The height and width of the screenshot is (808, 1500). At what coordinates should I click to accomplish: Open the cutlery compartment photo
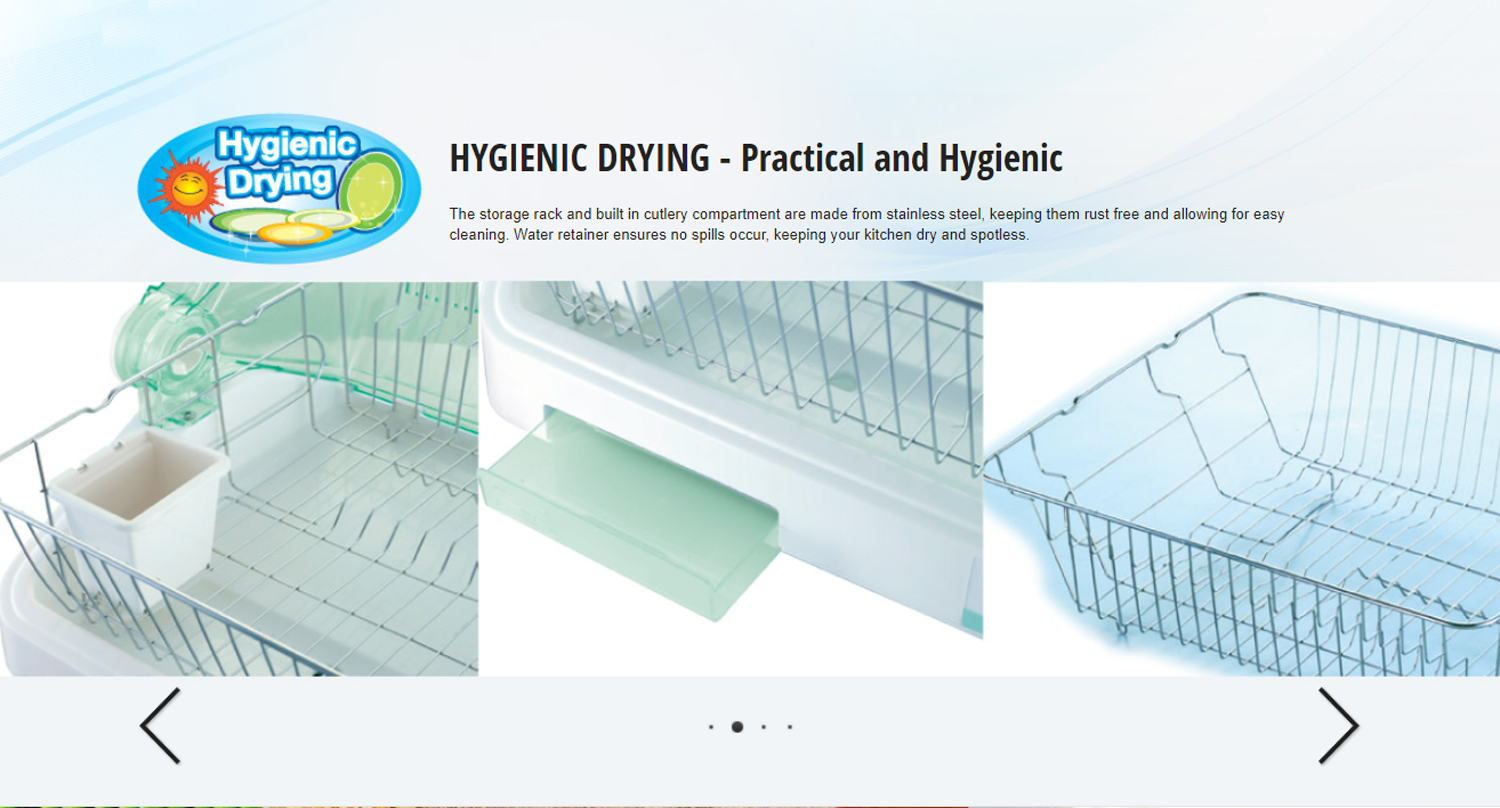pos(239,479)
